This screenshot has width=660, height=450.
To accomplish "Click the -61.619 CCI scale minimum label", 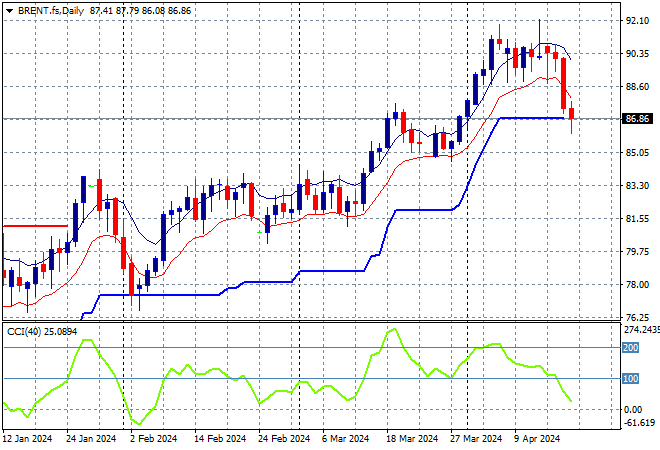I will click(638, 424).
